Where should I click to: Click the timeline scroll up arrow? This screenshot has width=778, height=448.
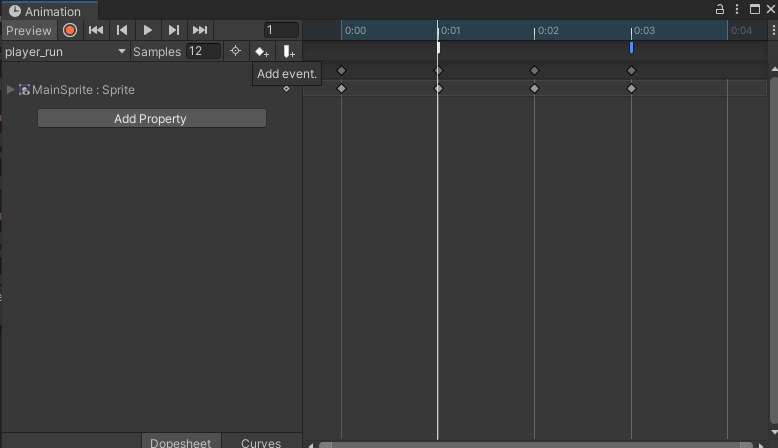click(x=775, y=69)
